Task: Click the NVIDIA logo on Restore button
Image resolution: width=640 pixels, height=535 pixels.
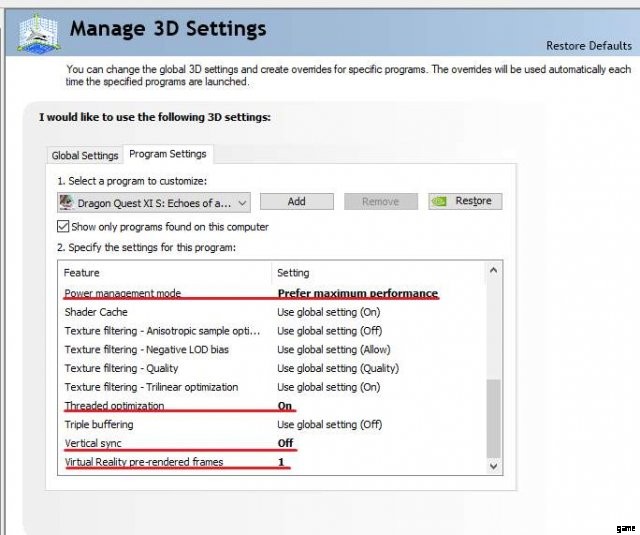Action: point(439,201)
